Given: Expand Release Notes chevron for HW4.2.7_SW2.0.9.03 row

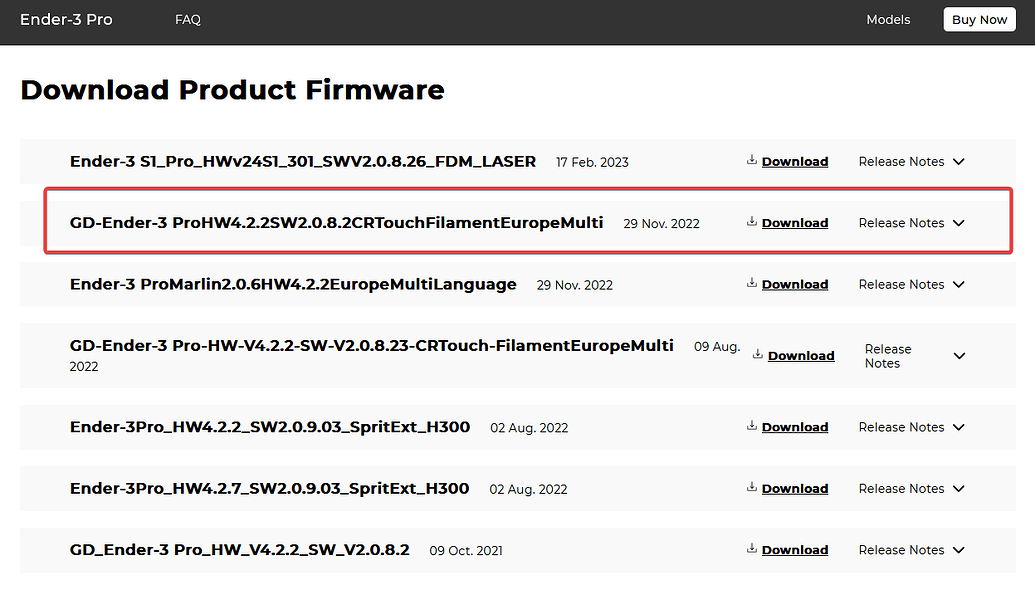Looking at the screenshot, I should [959, 489].
